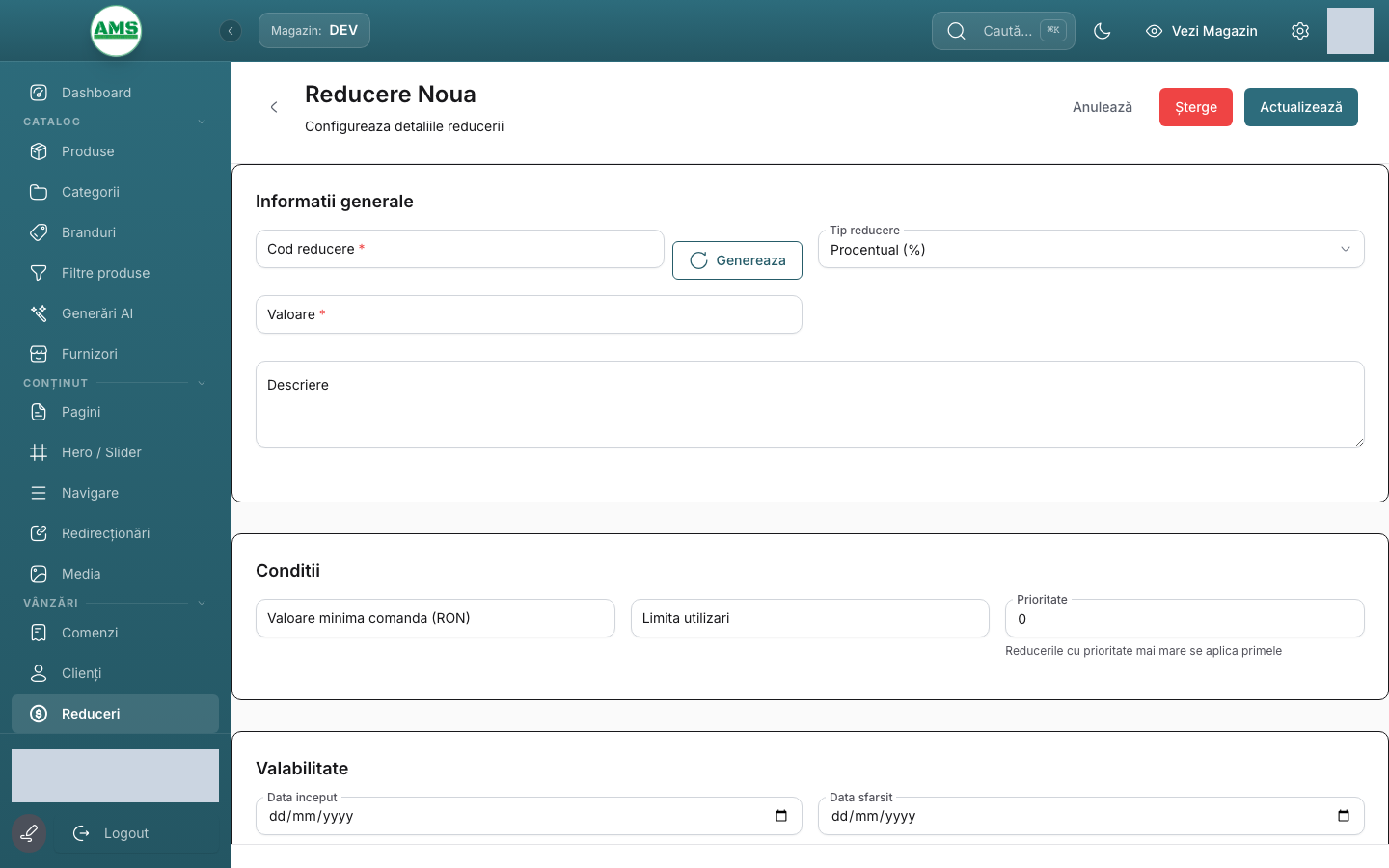
Task: Open the Magazin: DEV selector
Action: click(314, 31)
